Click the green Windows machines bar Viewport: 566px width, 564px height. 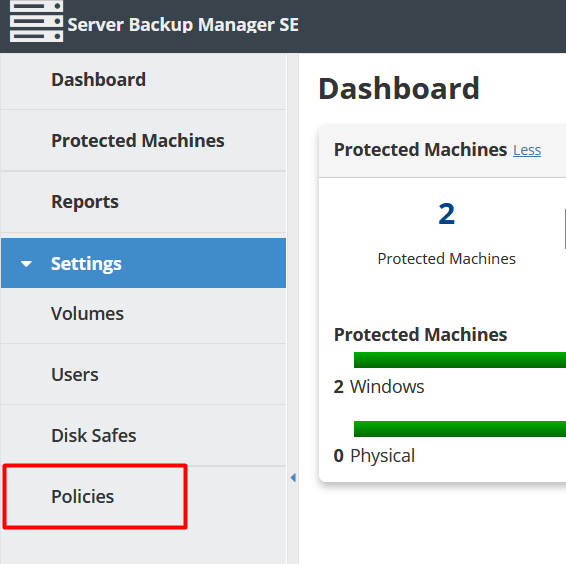pyautogui.click(x=460, y=360)
